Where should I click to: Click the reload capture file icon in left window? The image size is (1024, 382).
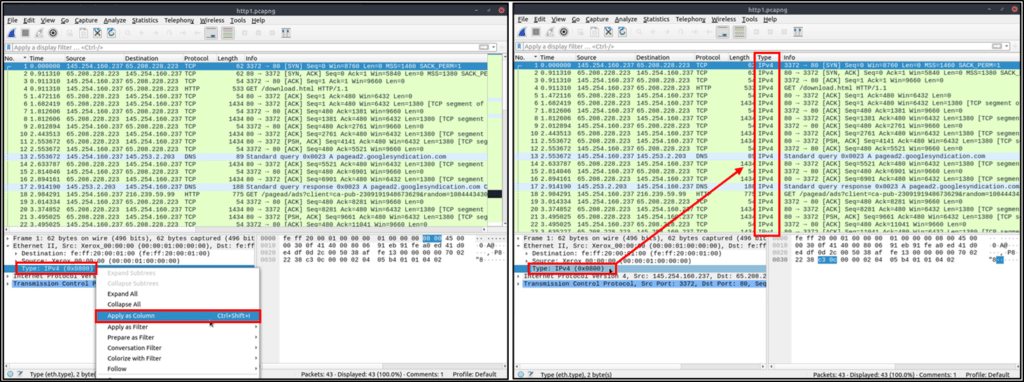pyautogui.click(x=111, y=33)
